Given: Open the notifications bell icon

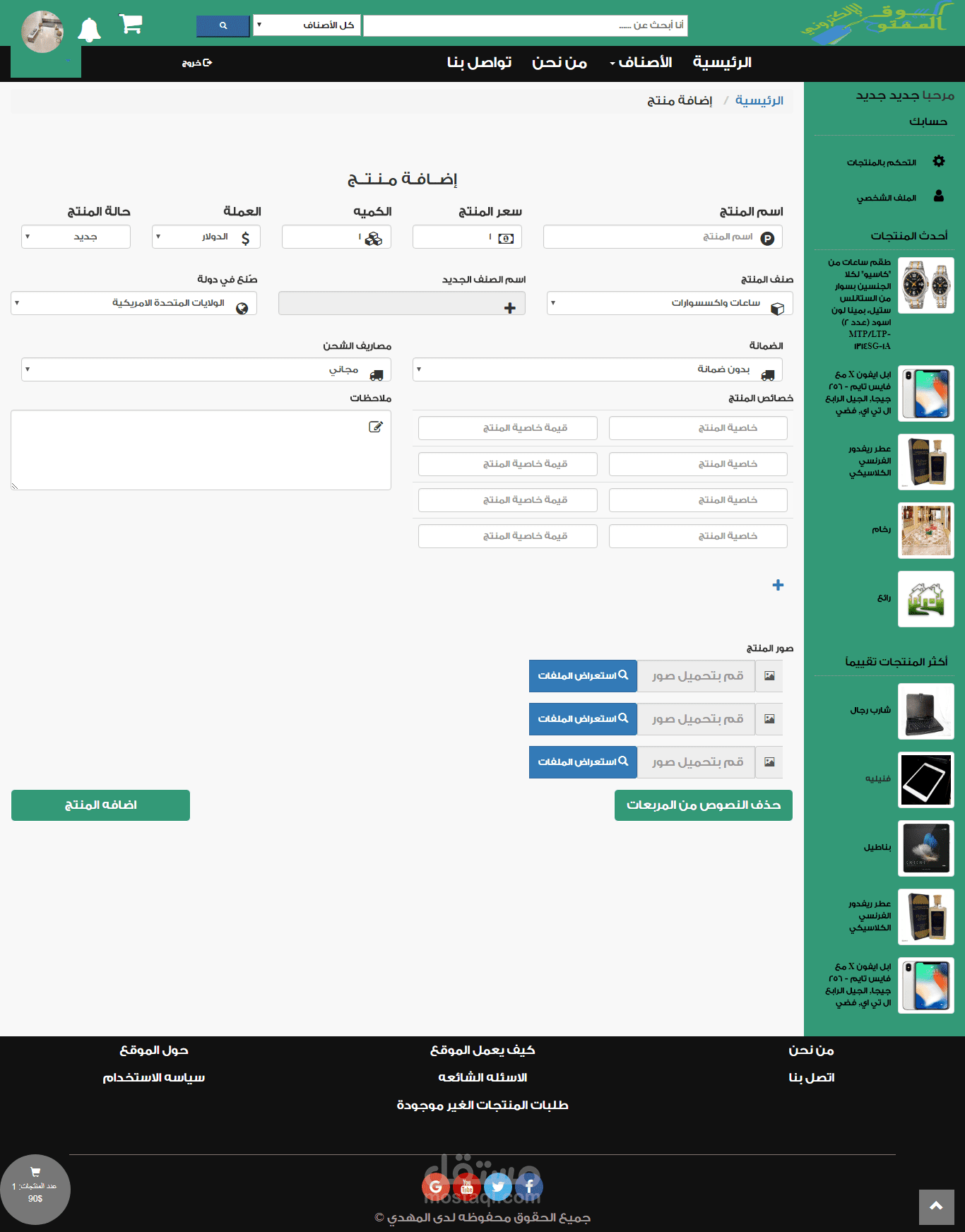Looking at the screenshot, I should [89, 30].
